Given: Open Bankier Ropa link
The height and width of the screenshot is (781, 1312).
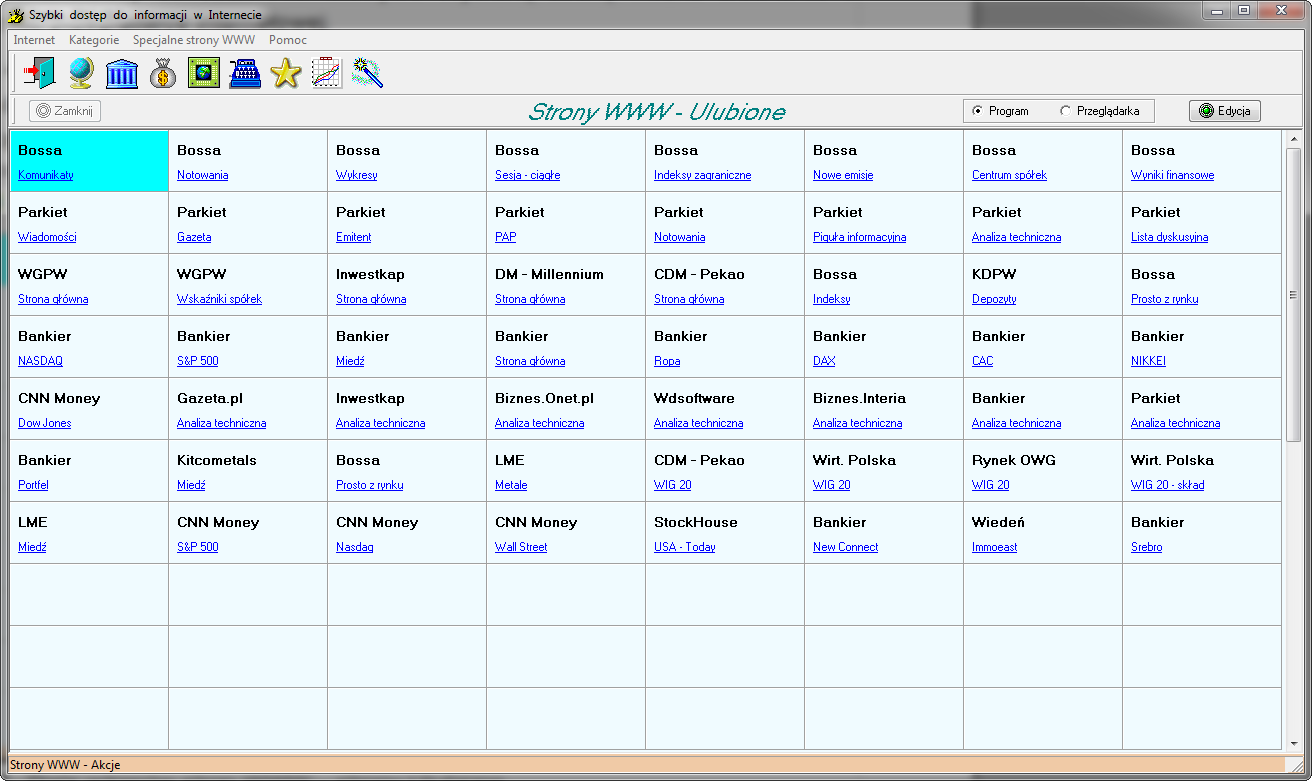Looking at the screenshot, I should (667, 361).
